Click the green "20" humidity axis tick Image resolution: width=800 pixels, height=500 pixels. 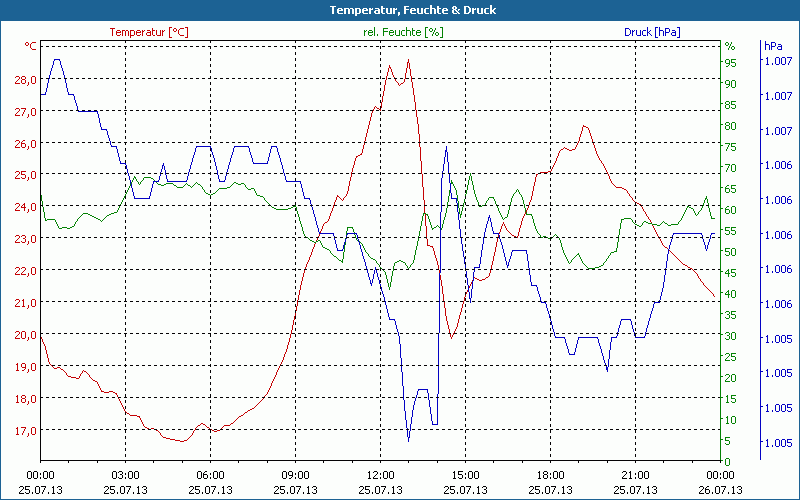click(731, 378)
